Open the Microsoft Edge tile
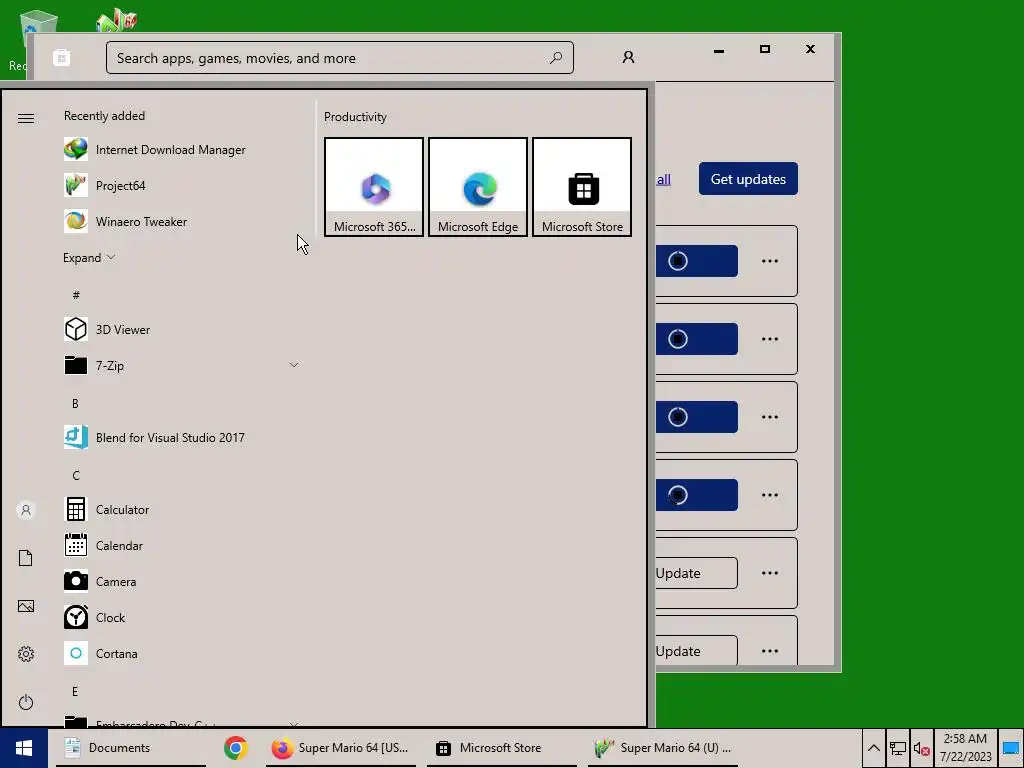 (478, 187)
